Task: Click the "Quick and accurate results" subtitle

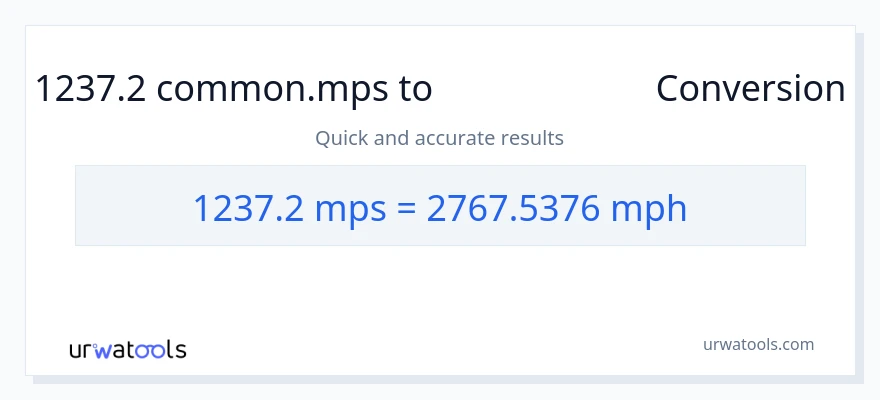Action: 439,138
